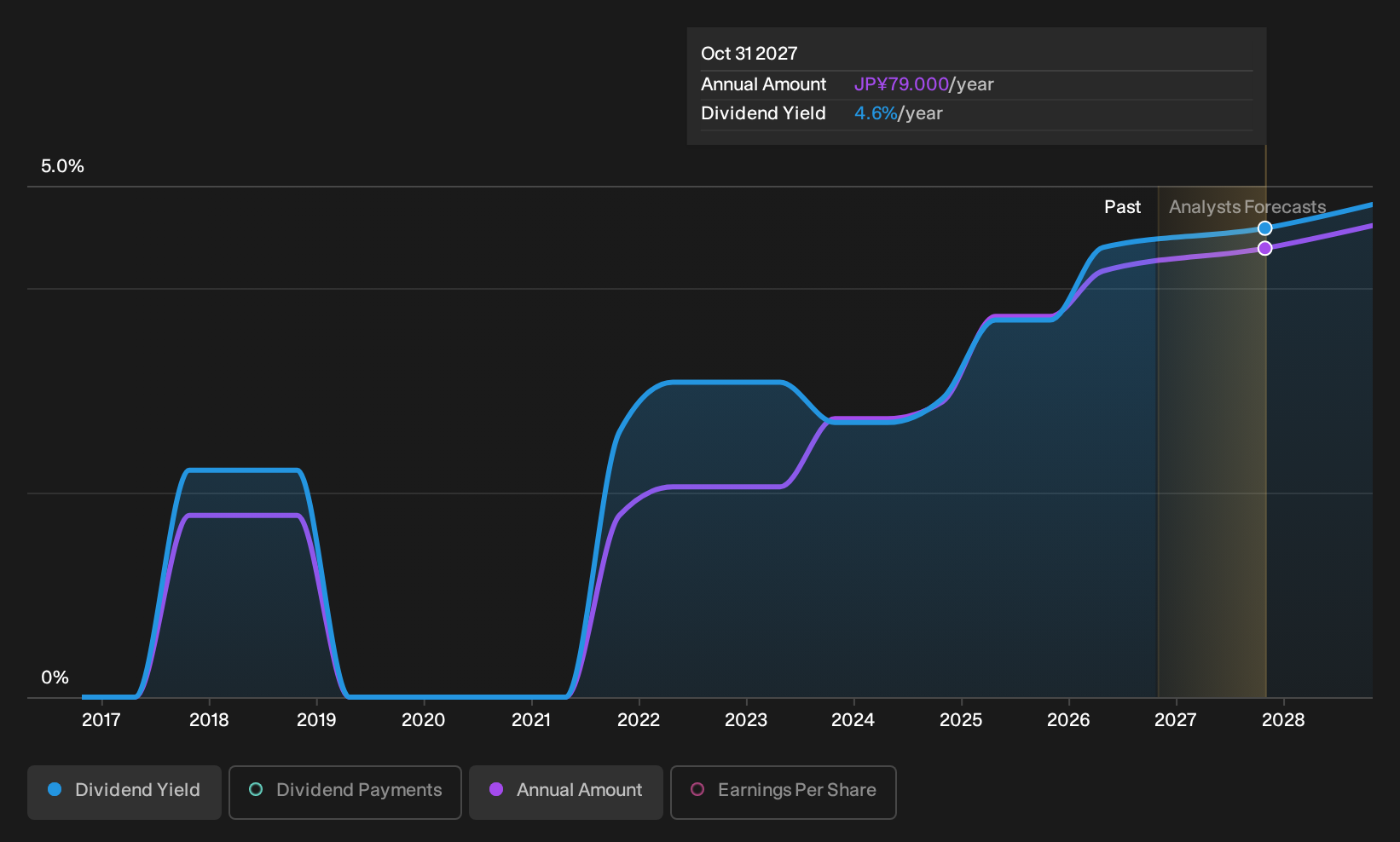The height and width of the screenshot is (842, 1400).
Task: Click the 2025 label on the x-axis
Action: tap(961, 720)
